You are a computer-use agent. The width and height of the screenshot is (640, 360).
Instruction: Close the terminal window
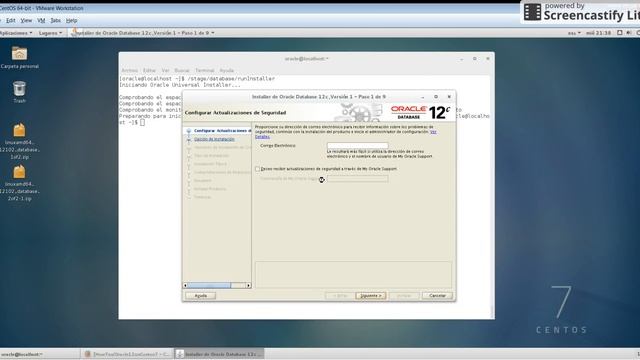click(488, 59)
